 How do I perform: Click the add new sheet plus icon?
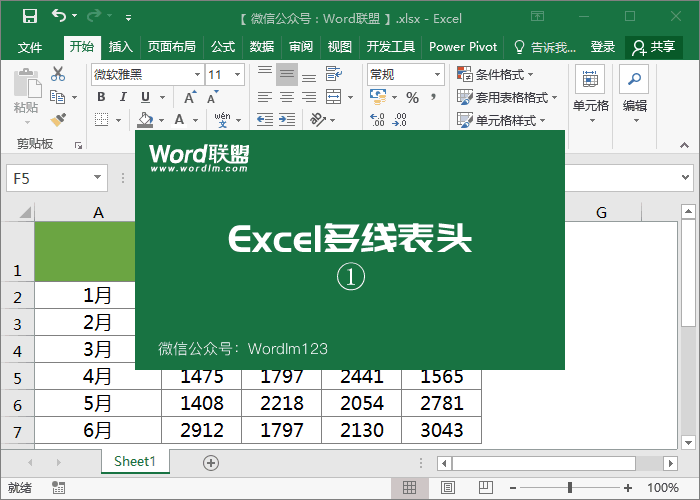click(x=210, y=462)
